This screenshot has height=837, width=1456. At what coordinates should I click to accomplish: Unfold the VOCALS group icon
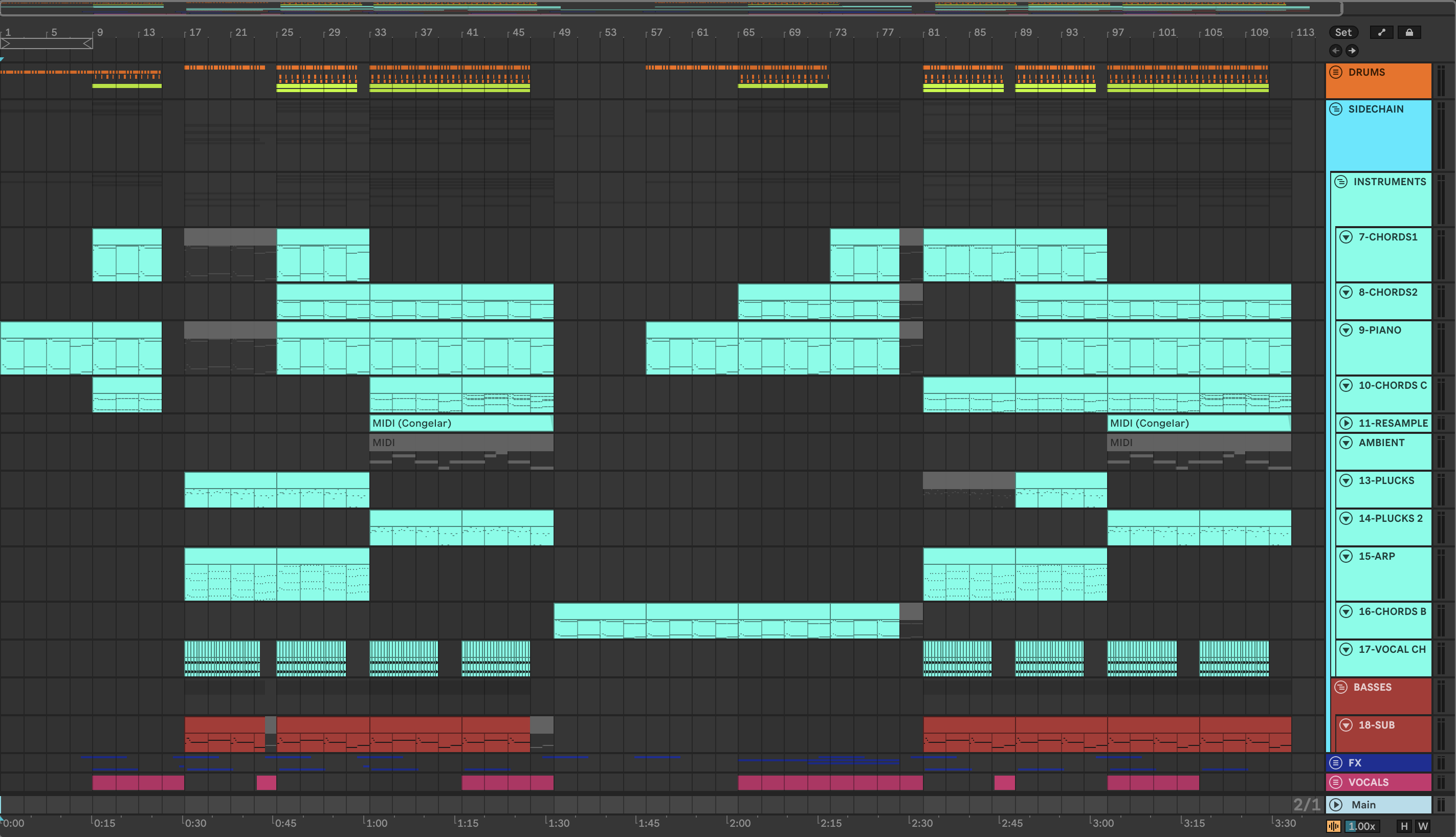point(1336,782)
